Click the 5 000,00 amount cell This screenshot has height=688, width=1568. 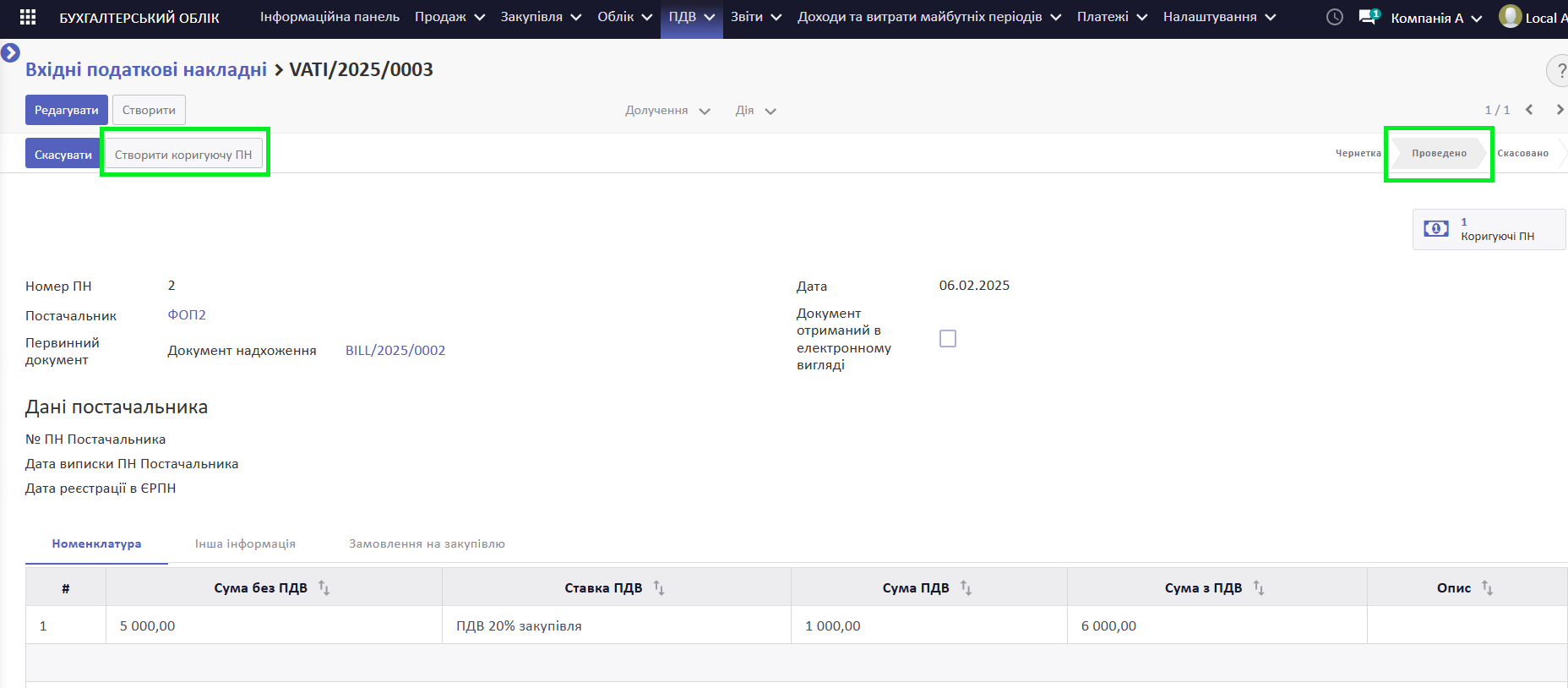click(x=274, y=625)
